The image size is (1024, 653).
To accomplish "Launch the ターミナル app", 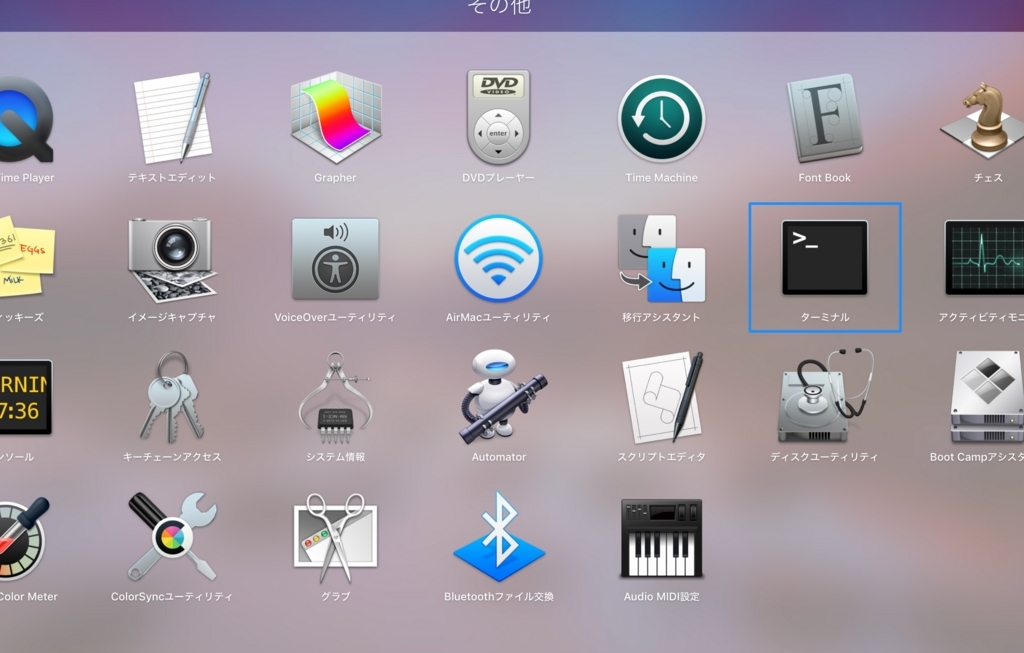I will coord(825,257).
